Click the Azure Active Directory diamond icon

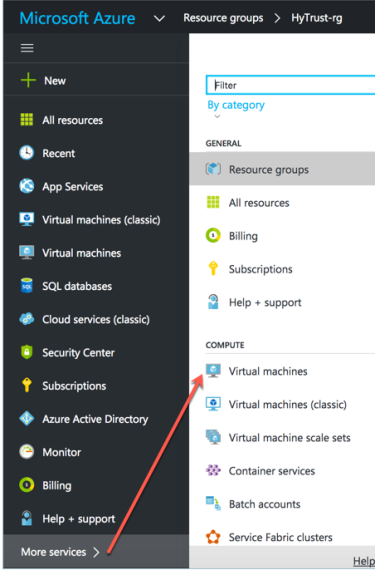point(27,419)
